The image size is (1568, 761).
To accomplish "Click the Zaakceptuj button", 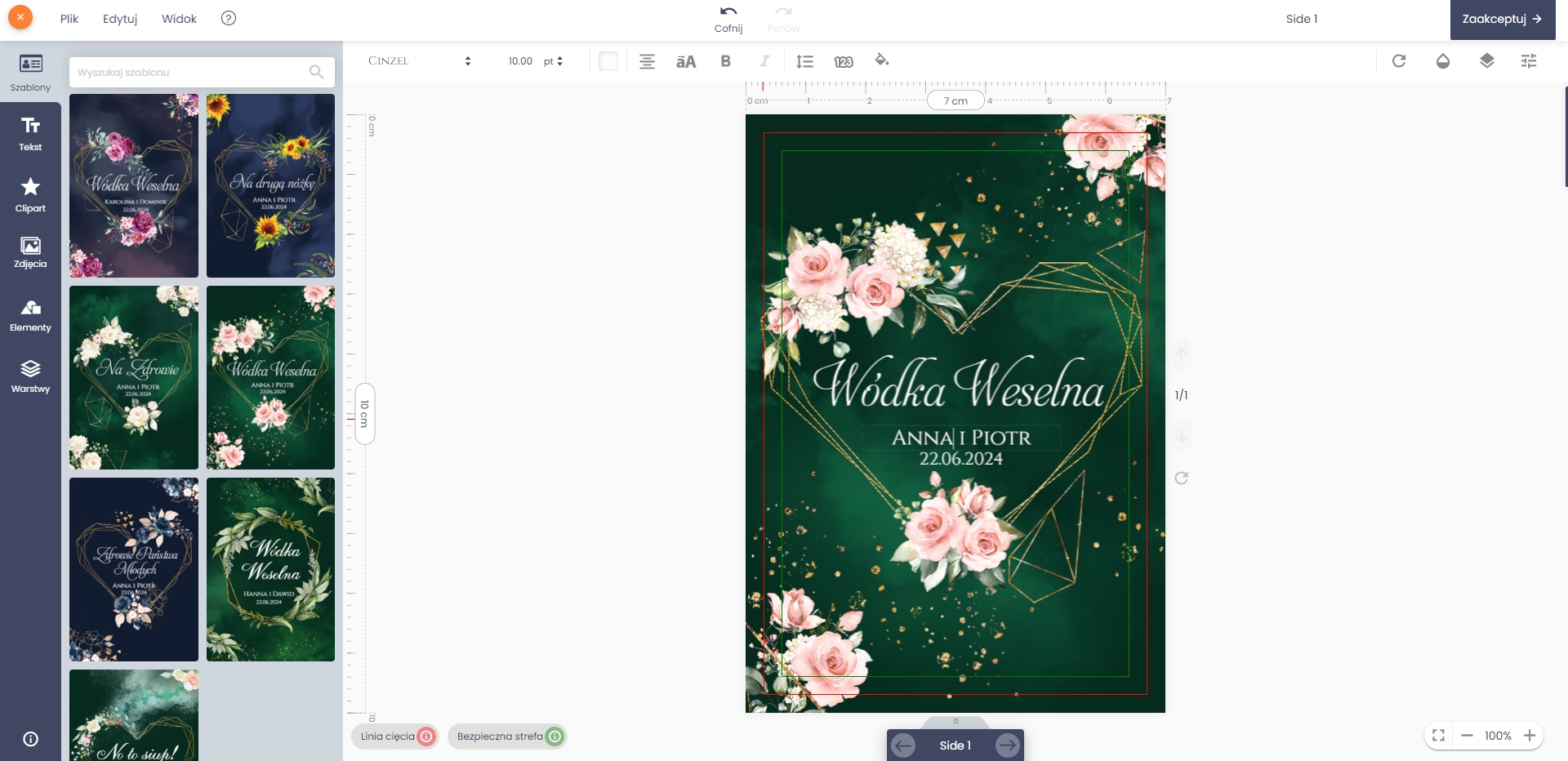I will pos(1502,19).
